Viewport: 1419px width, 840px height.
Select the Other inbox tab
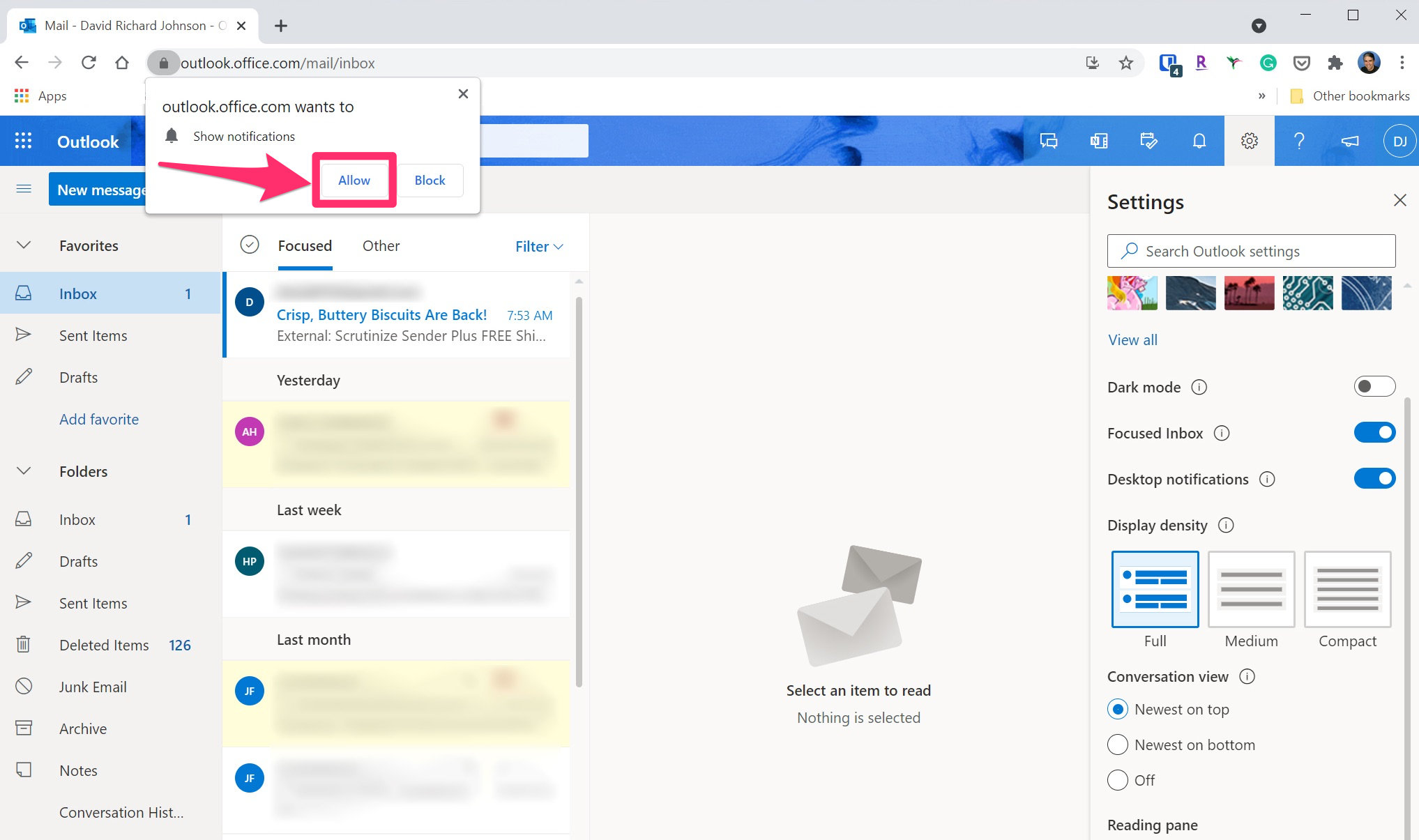[x=379, y=245]
